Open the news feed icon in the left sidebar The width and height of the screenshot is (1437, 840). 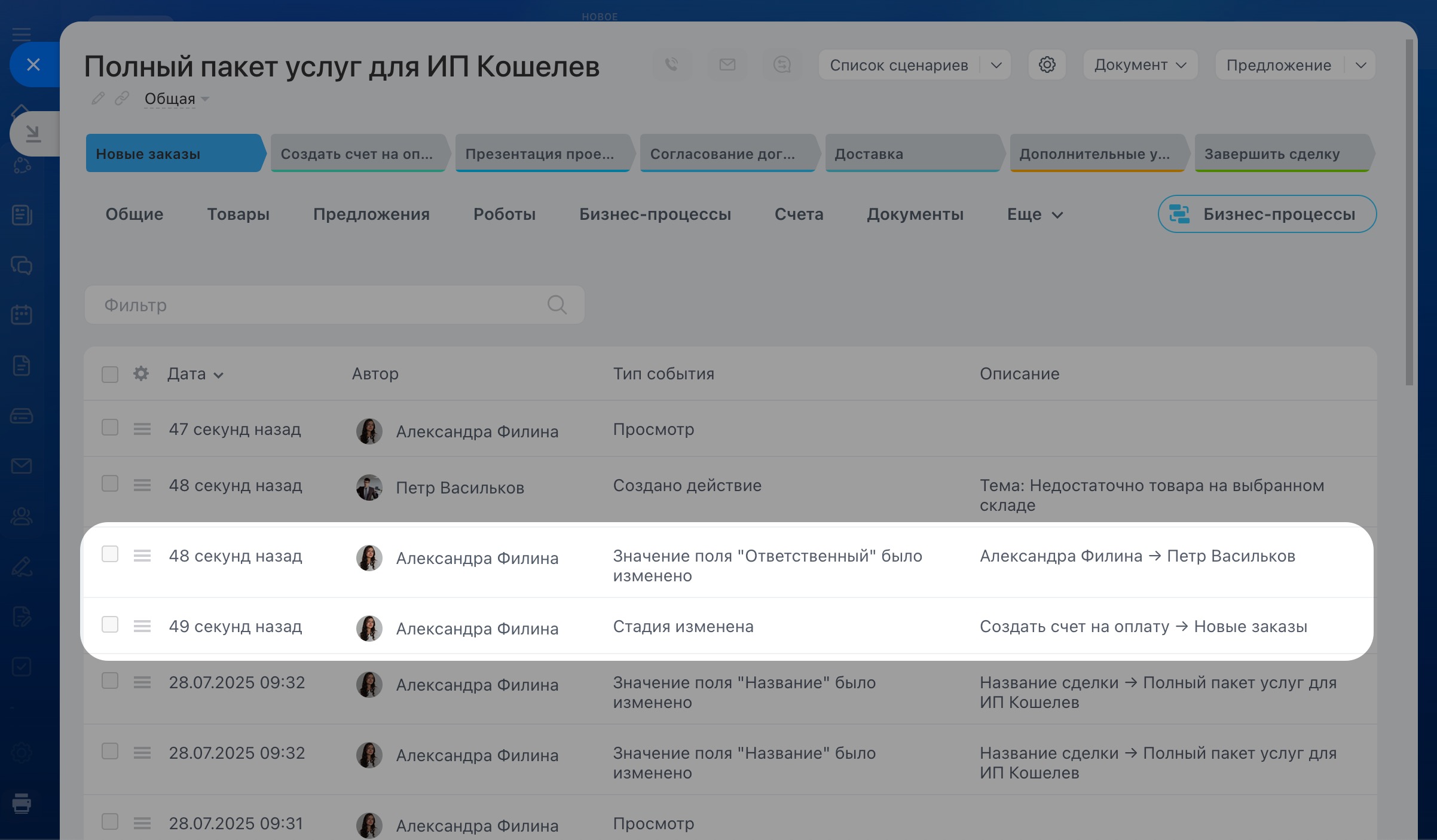pyautogui.click(x=22, y=214)
